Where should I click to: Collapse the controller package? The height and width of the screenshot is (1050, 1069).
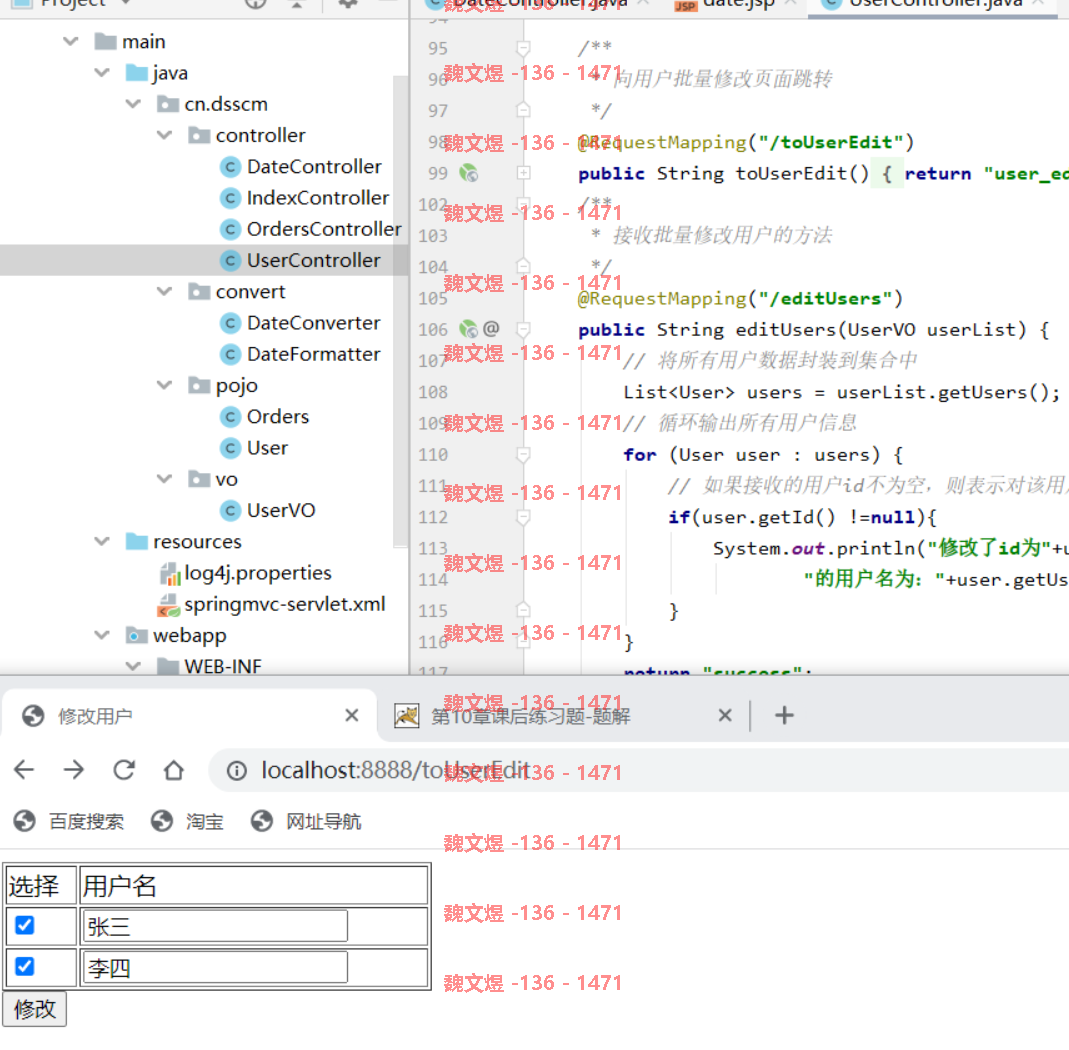(x=165, y=136)
